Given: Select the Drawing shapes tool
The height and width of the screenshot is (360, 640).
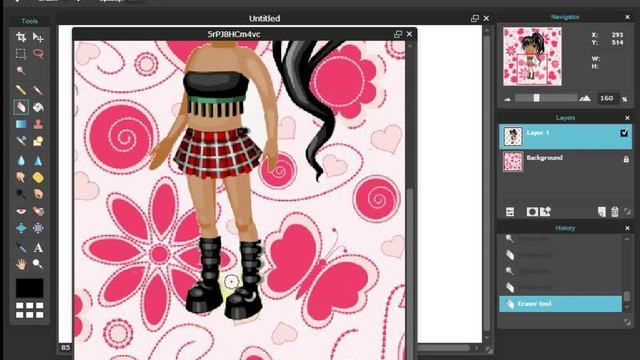Looking at the screenshot, I should point(38,141).
